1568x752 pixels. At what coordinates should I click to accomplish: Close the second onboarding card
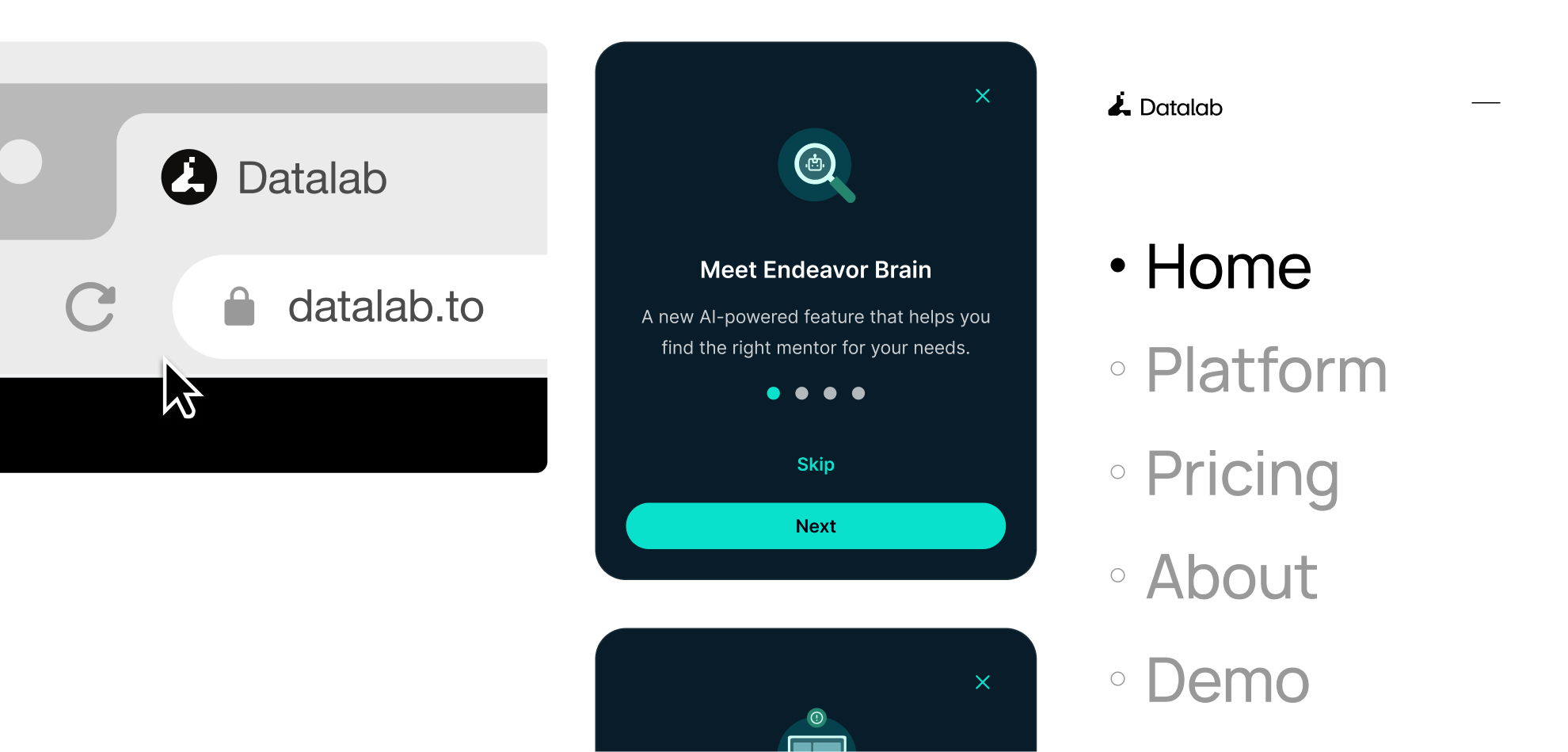click(x=983, y=682)
